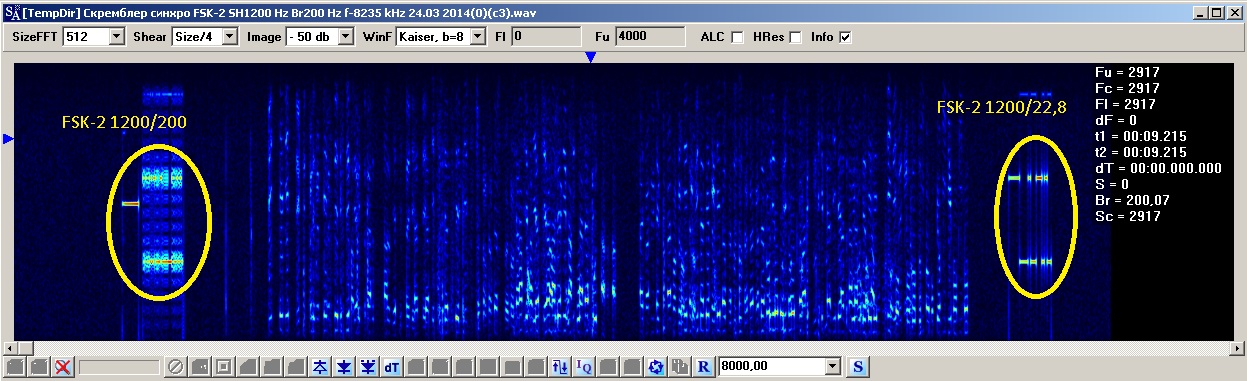Click the crossed-circle cancel icon
This screenshot has height=381, width=1247.
[175, 366]
